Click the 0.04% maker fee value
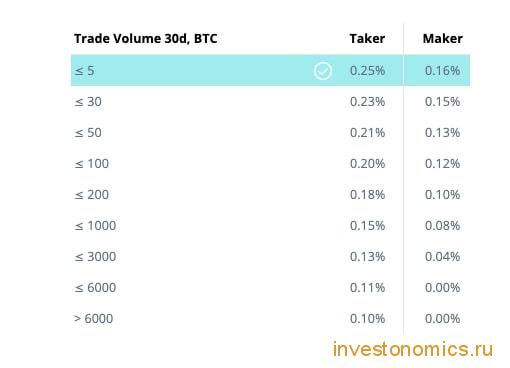Viewport: 510px width, 368px height. click(x=442, y=257)
